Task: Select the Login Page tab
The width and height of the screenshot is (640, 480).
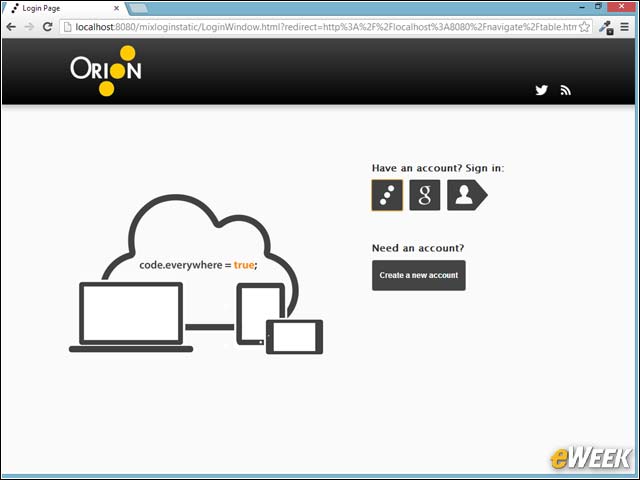Action: [65, 8]
